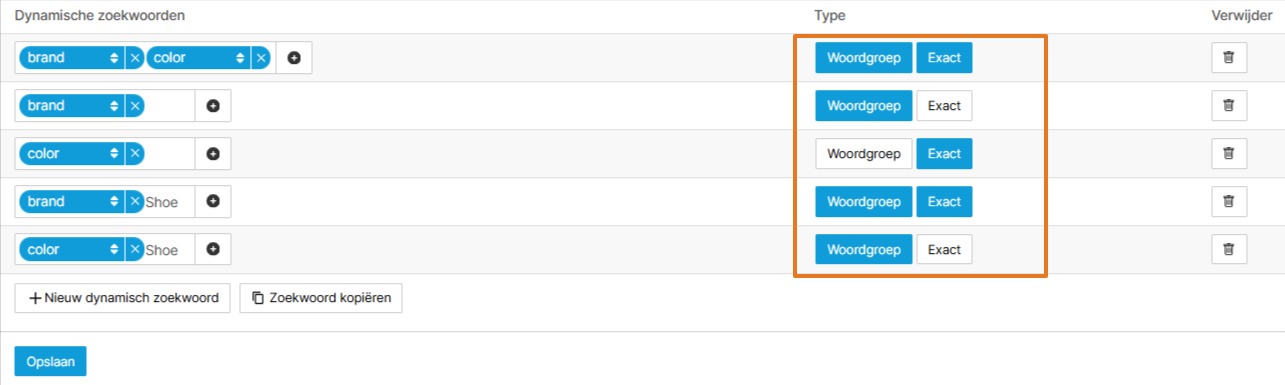Image resolution: width=1285 pixels, height=385 pixels.
Task: Open color dropdown in first row
Action: coord(198,58)
